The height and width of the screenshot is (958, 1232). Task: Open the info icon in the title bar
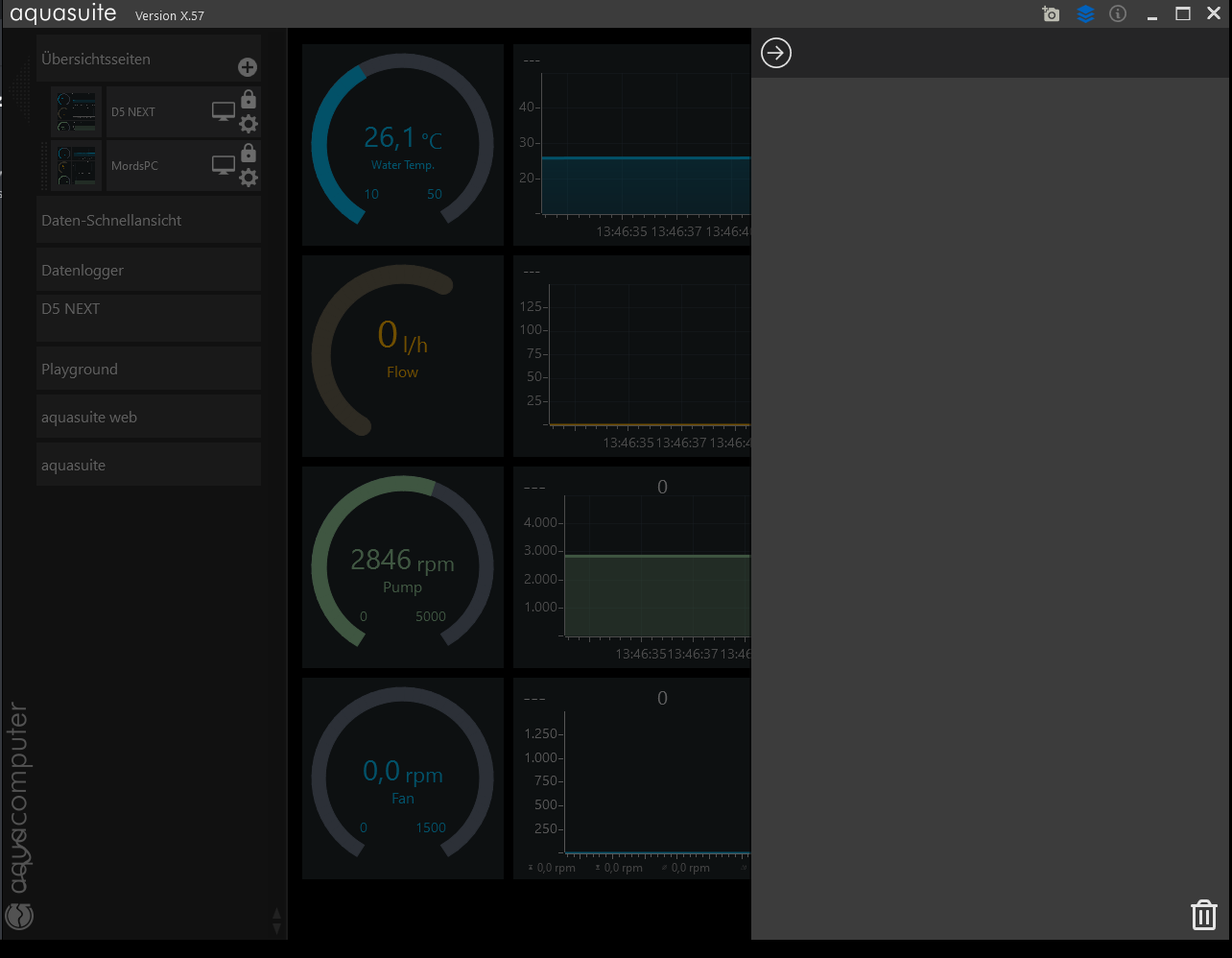(1118, 14)
